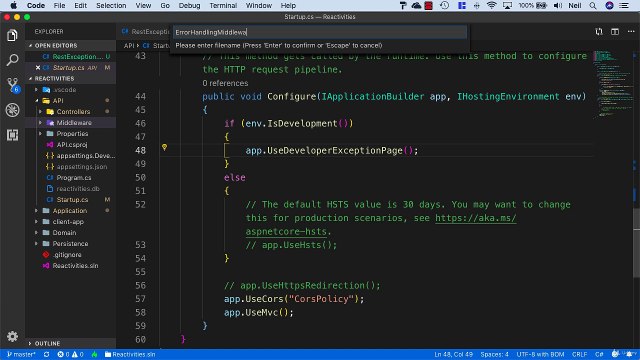Open the Terminal menu
The width and height of the screenshot is (640, 360).
click(x=223, y=5)
